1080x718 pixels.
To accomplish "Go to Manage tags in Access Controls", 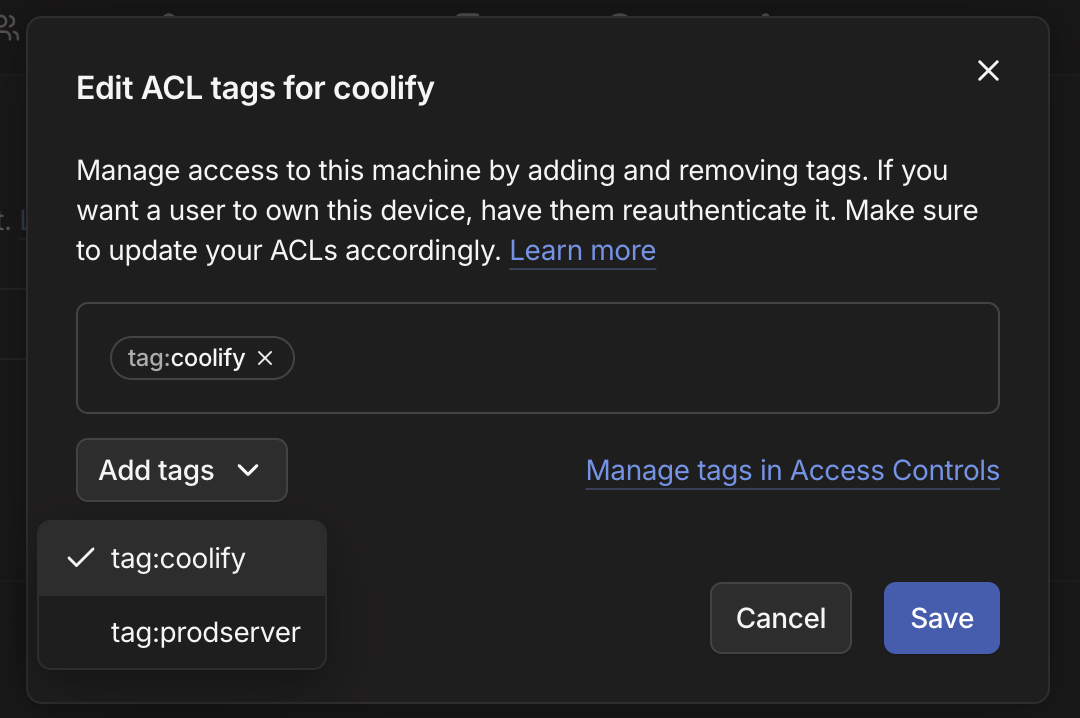I will click(792, 470).
